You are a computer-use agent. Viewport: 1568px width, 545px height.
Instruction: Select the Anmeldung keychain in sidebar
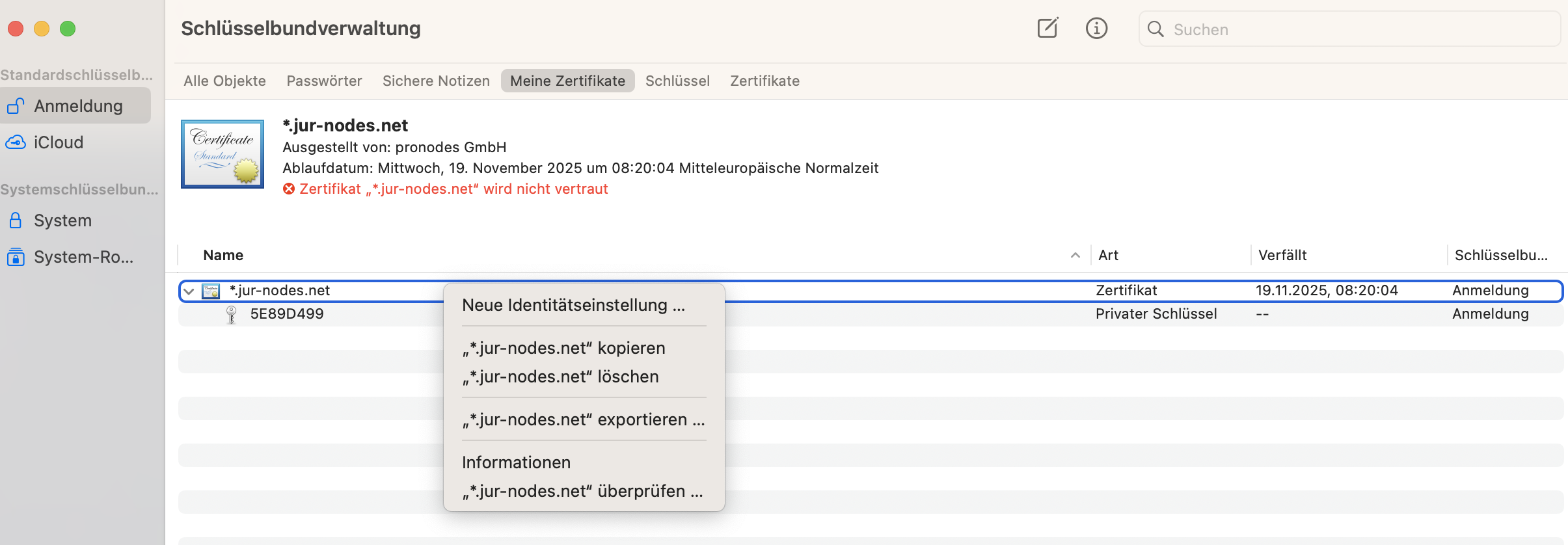coord(77,106)
